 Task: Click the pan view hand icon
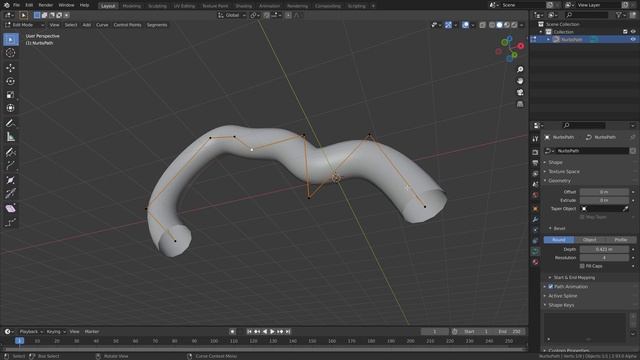pos(520,81)
